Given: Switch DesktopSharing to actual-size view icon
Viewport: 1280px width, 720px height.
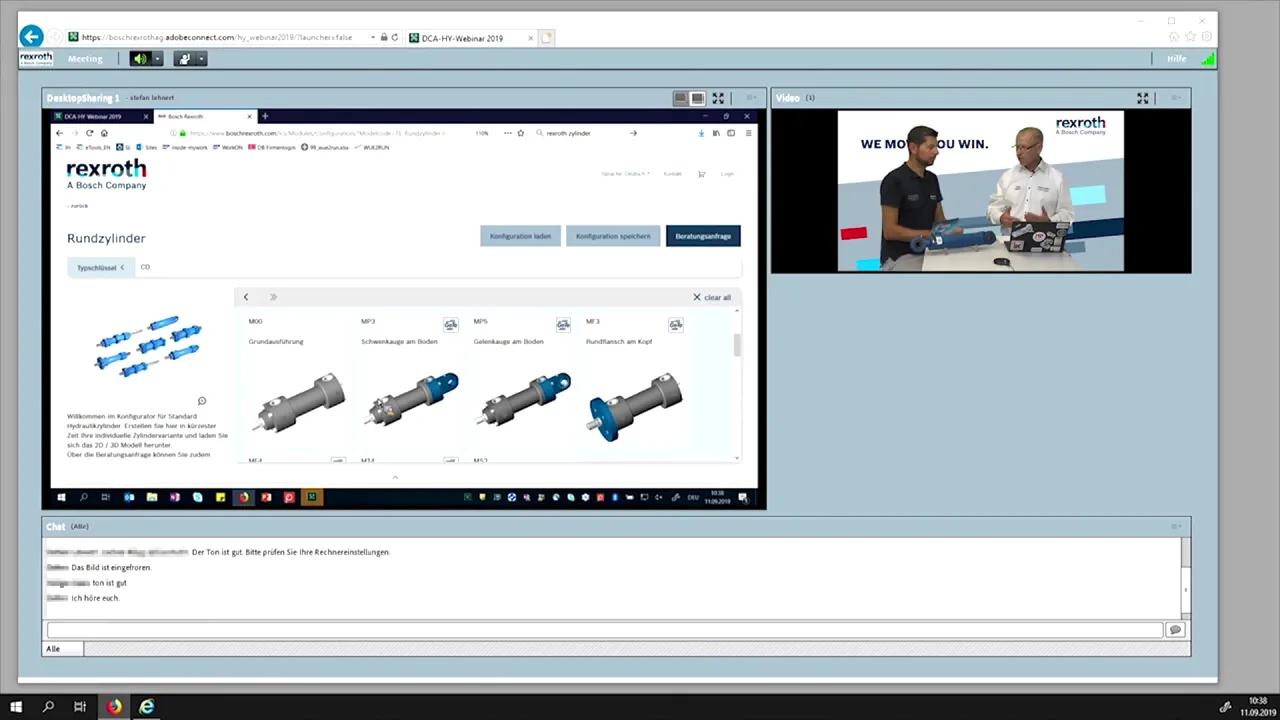Looking at the screenshot, I should click(697, 98).
